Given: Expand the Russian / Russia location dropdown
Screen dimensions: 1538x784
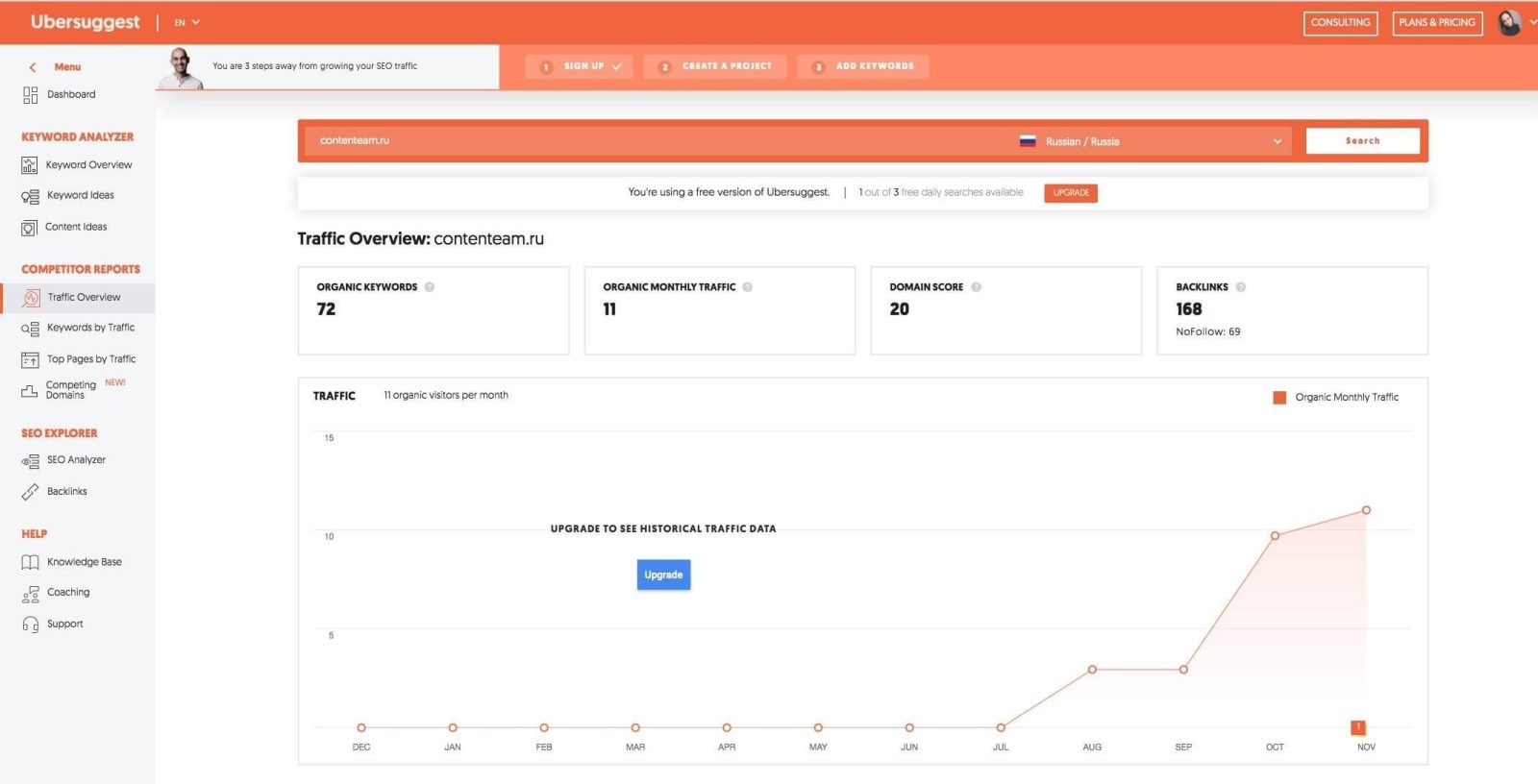Looking at the screenshot, I should point(1277,141).
